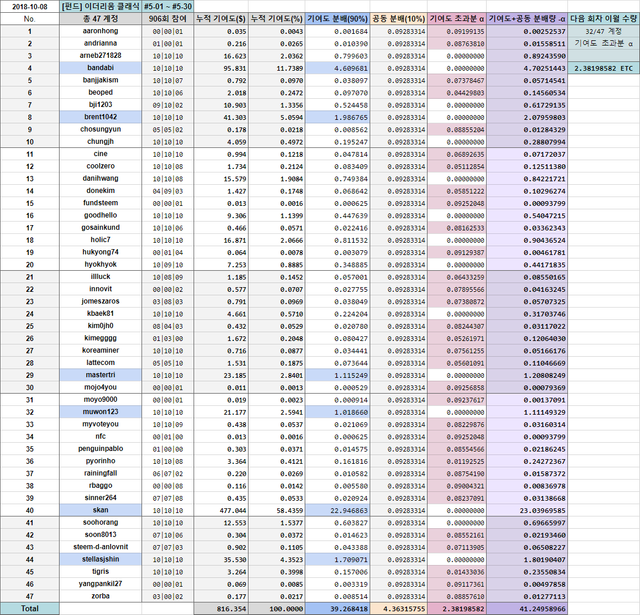Select skan's distribution value 22.946863
Screen dimensions: 640x615
click(338, 510)
